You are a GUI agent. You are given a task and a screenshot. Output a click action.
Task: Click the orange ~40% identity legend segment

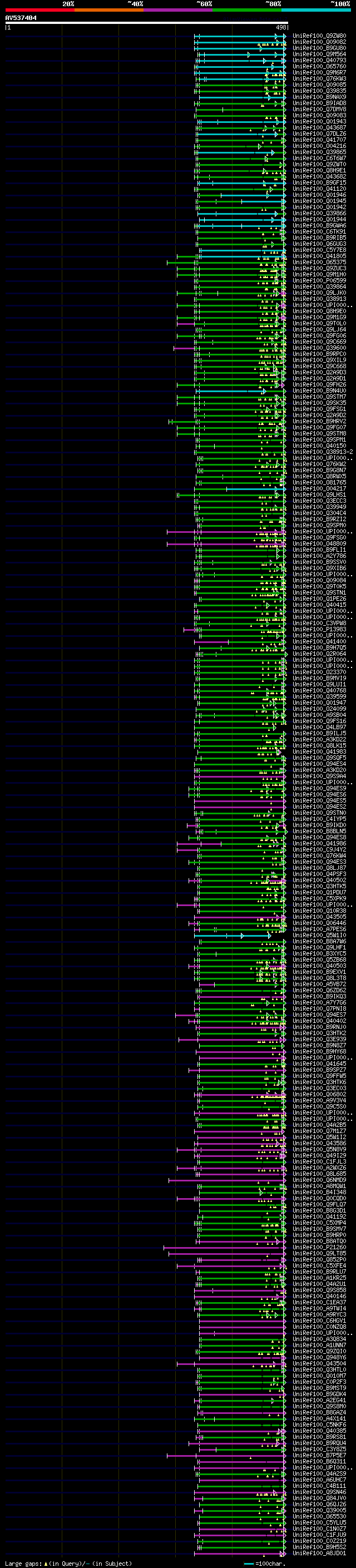coord(109,10)
